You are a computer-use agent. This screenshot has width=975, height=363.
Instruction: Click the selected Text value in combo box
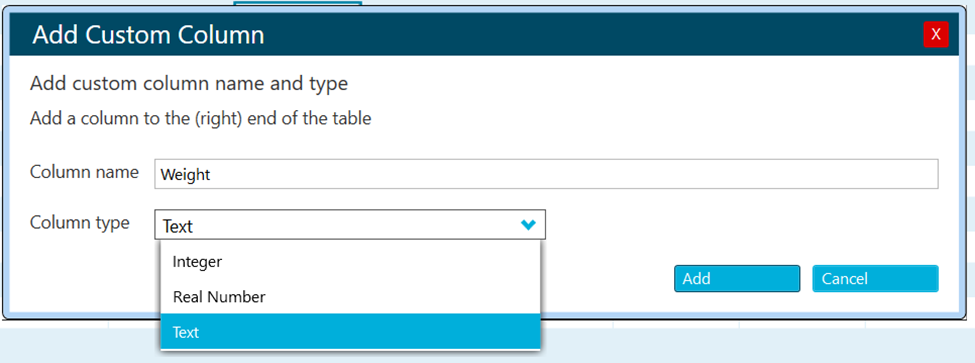point(178,226)
